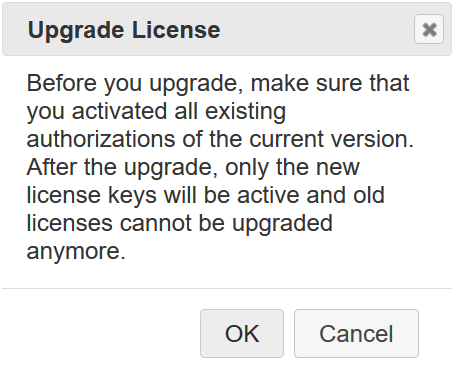The height and width of the screenshot is (378, 456).
Task: Cancel the license upgrade
Action: (356, 333)
